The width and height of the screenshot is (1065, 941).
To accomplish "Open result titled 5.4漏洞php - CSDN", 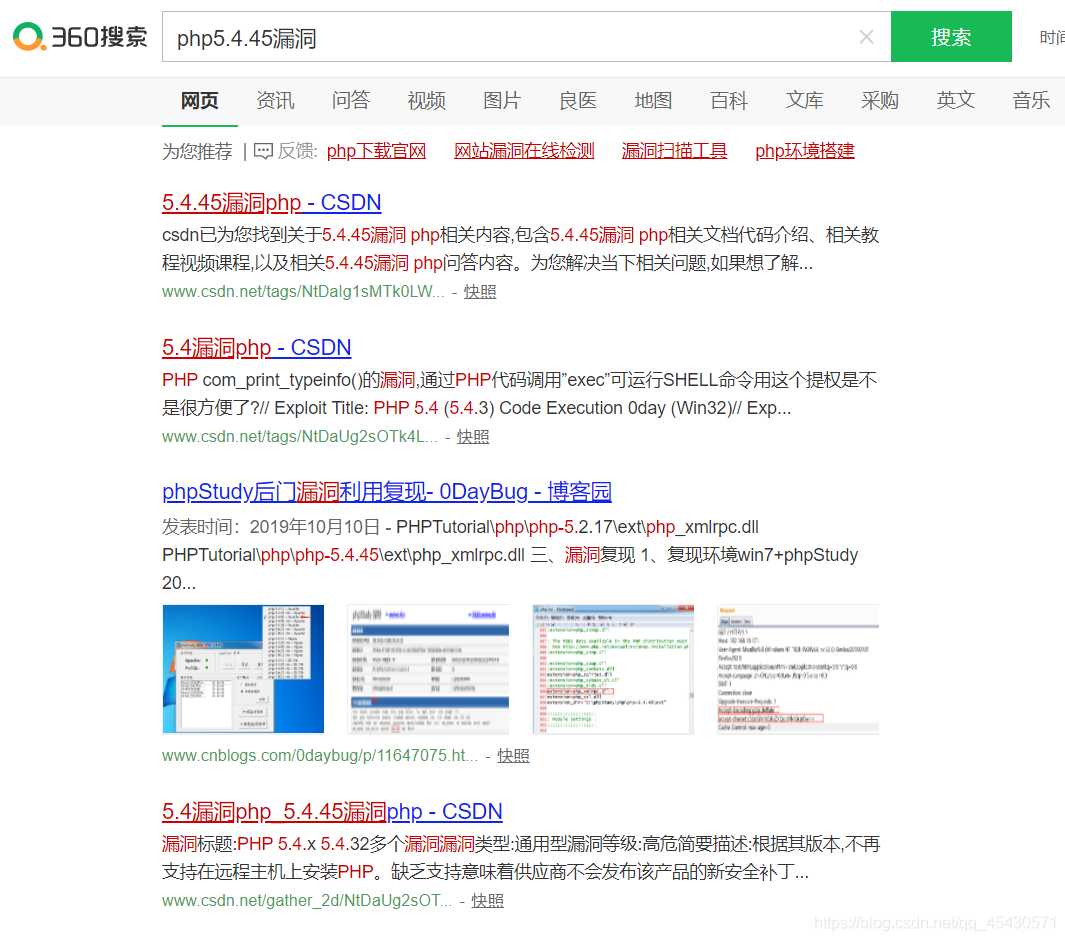I will [257, 347].
